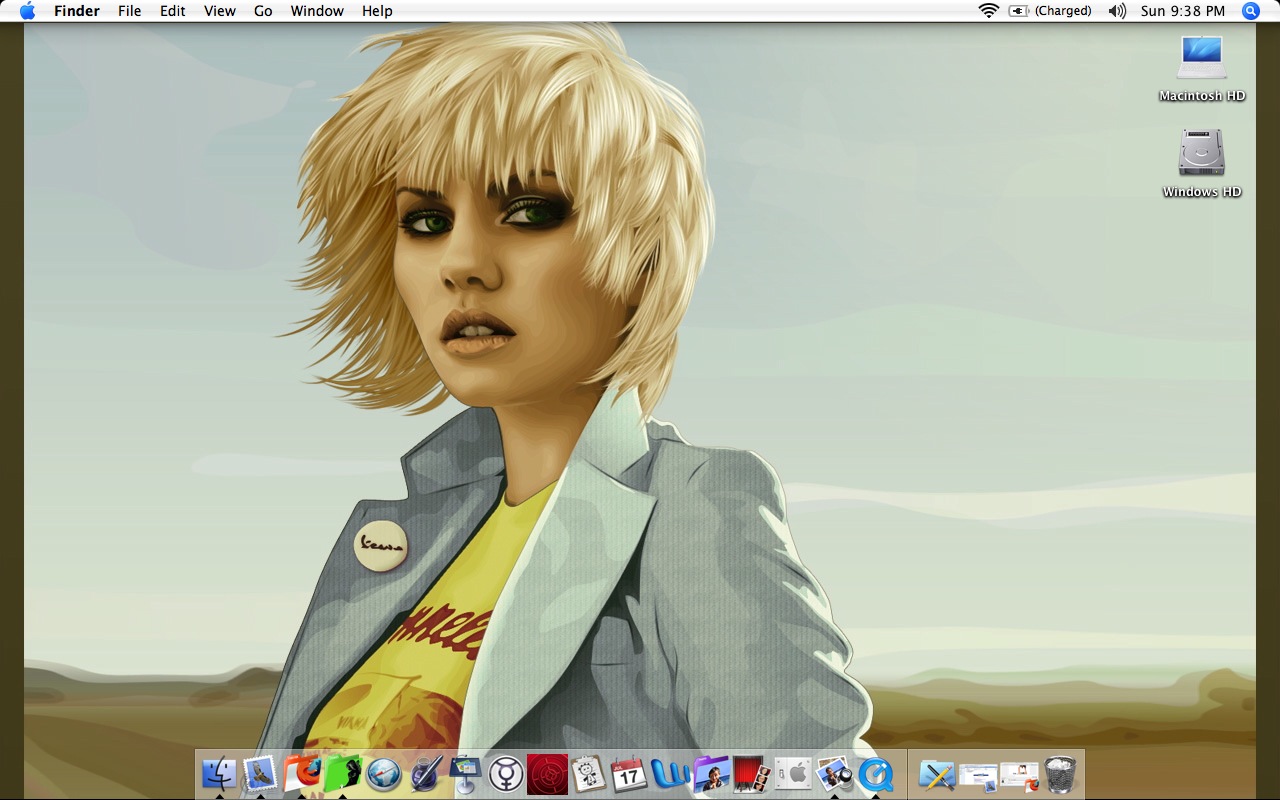
Task: Open the Window menu
Action: point(317,11)
